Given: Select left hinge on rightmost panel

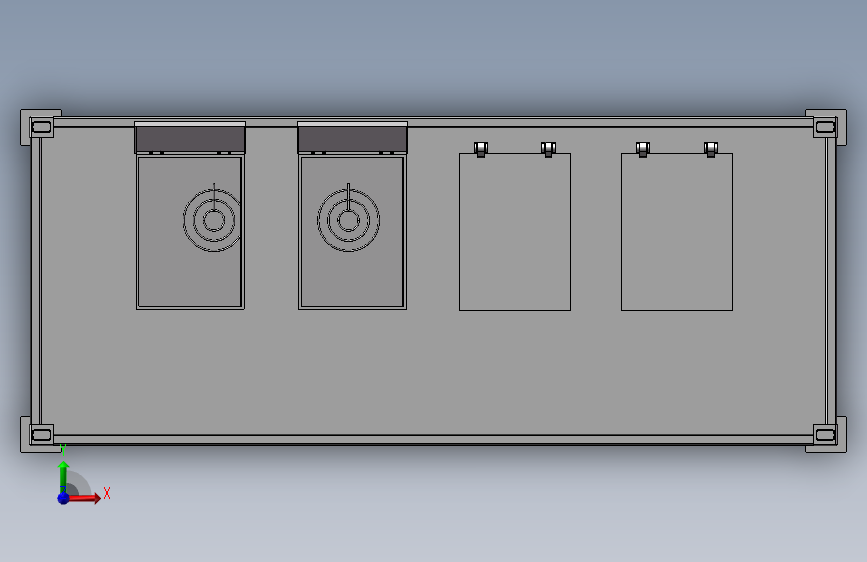Looking at the screenshot, I should pyautogui.click(x=643, y=149).
